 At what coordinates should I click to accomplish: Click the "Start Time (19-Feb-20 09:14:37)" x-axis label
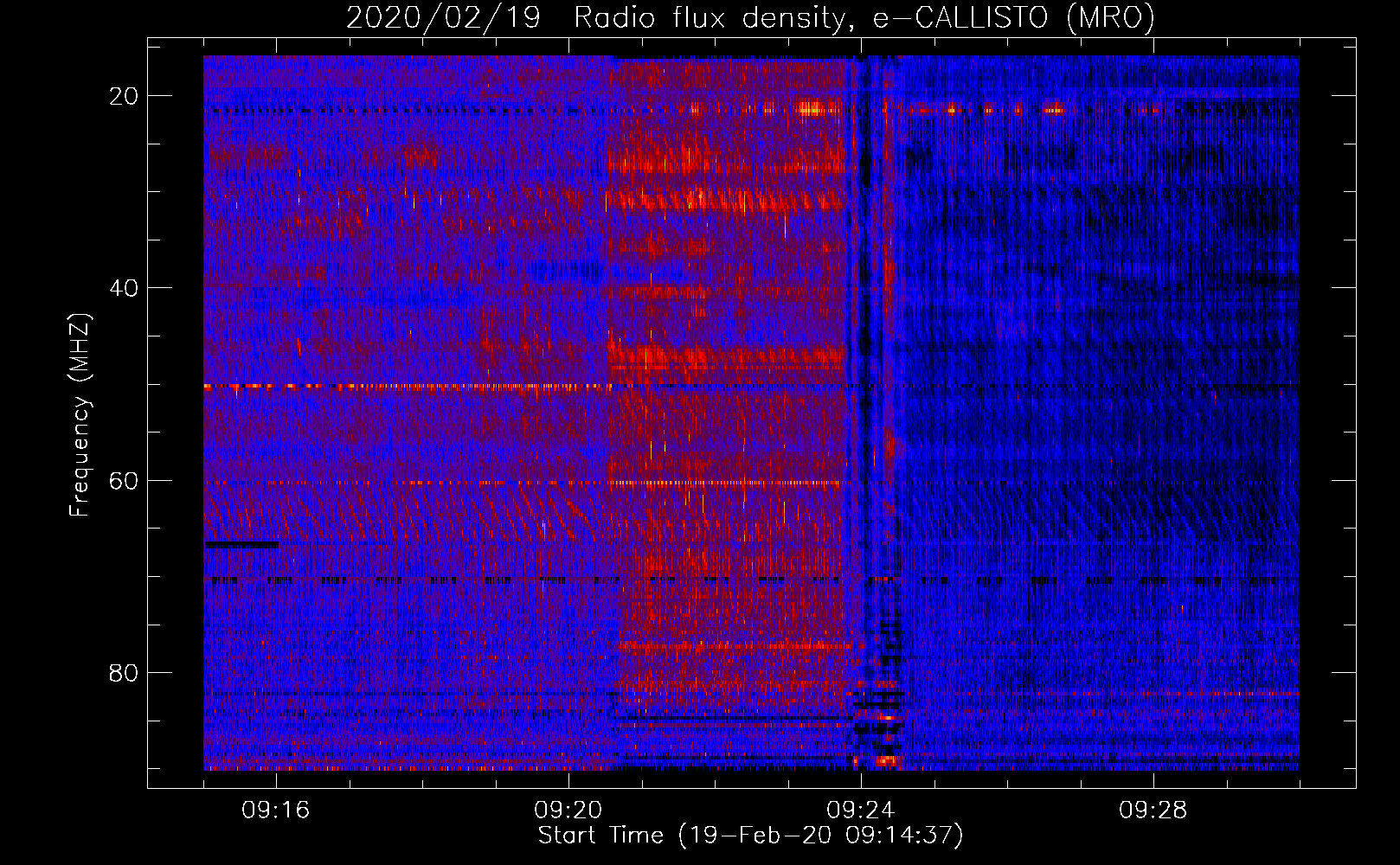(x=750, y=836)
